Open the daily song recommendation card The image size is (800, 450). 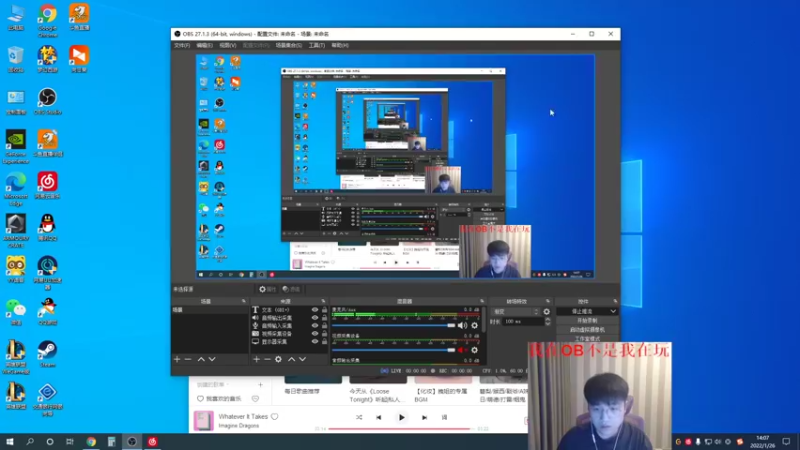[312, 386]
